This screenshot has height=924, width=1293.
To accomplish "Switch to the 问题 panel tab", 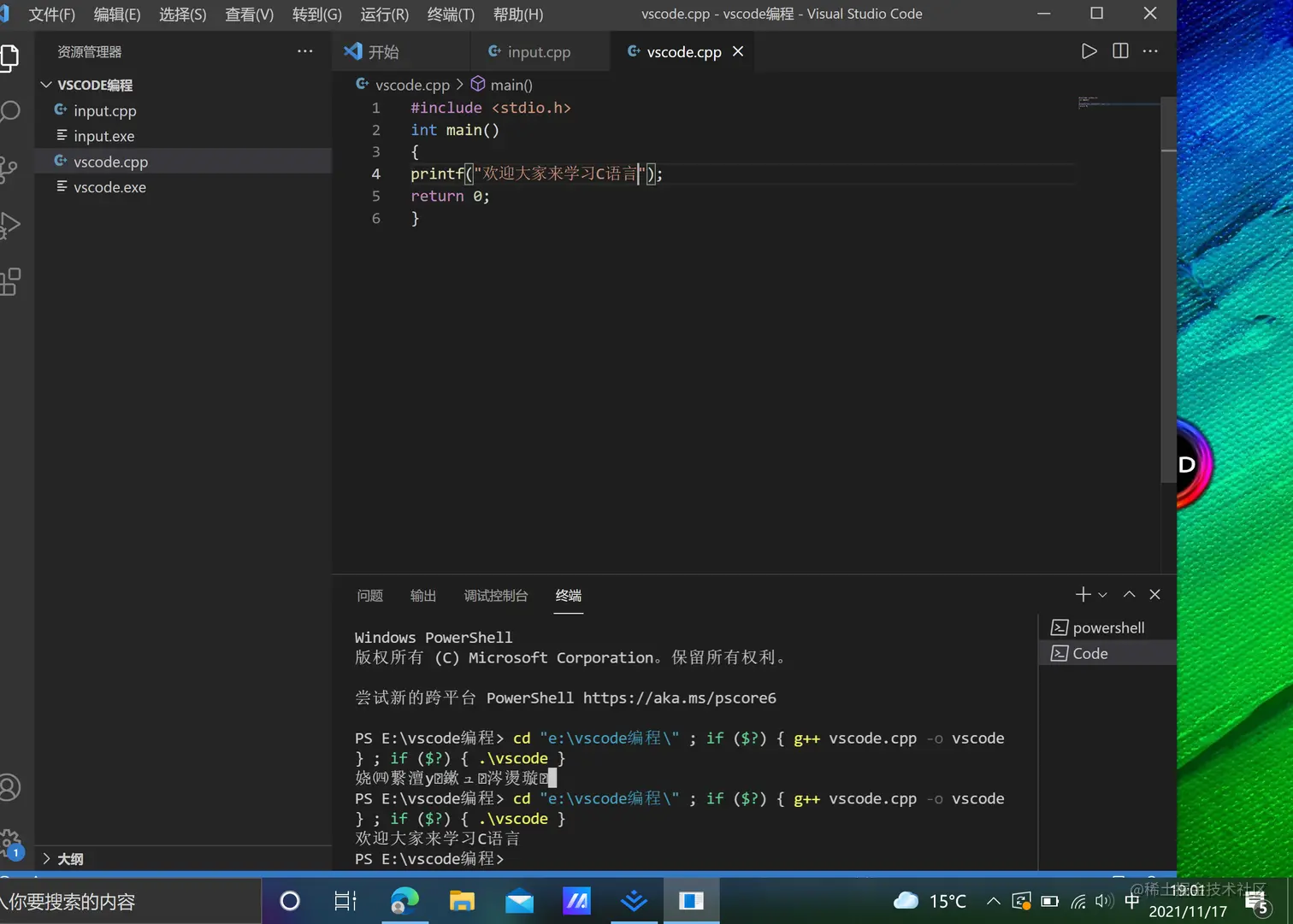I will point(370,596).
